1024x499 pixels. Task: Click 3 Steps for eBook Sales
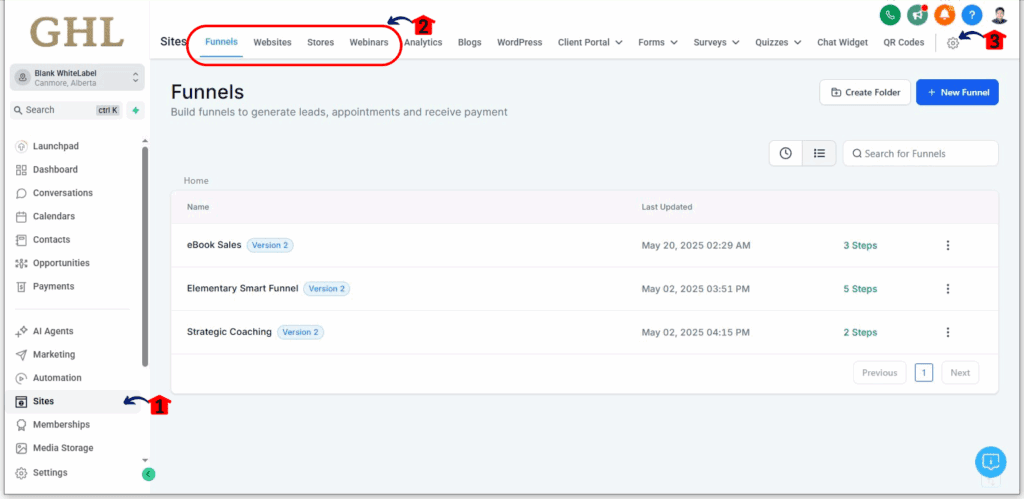[860, 246]
